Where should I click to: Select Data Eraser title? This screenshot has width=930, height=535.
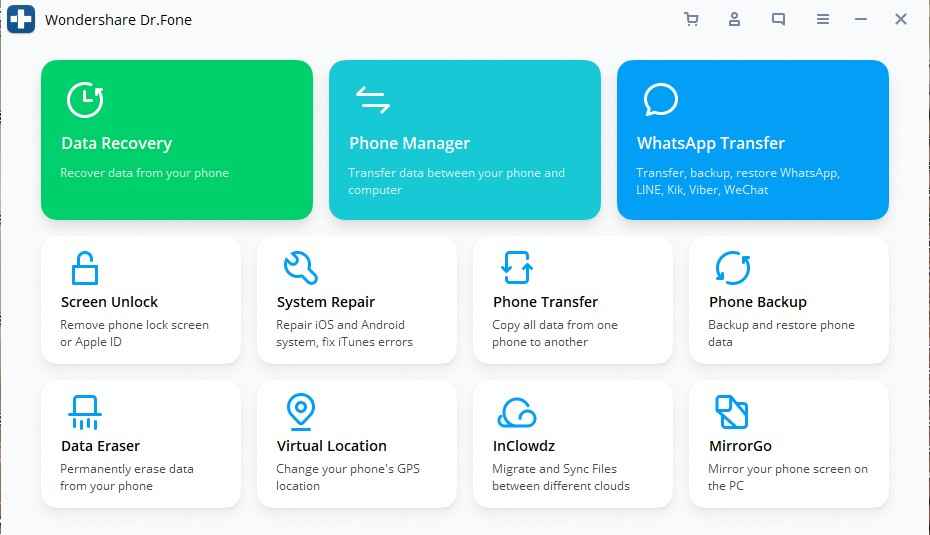100,446
